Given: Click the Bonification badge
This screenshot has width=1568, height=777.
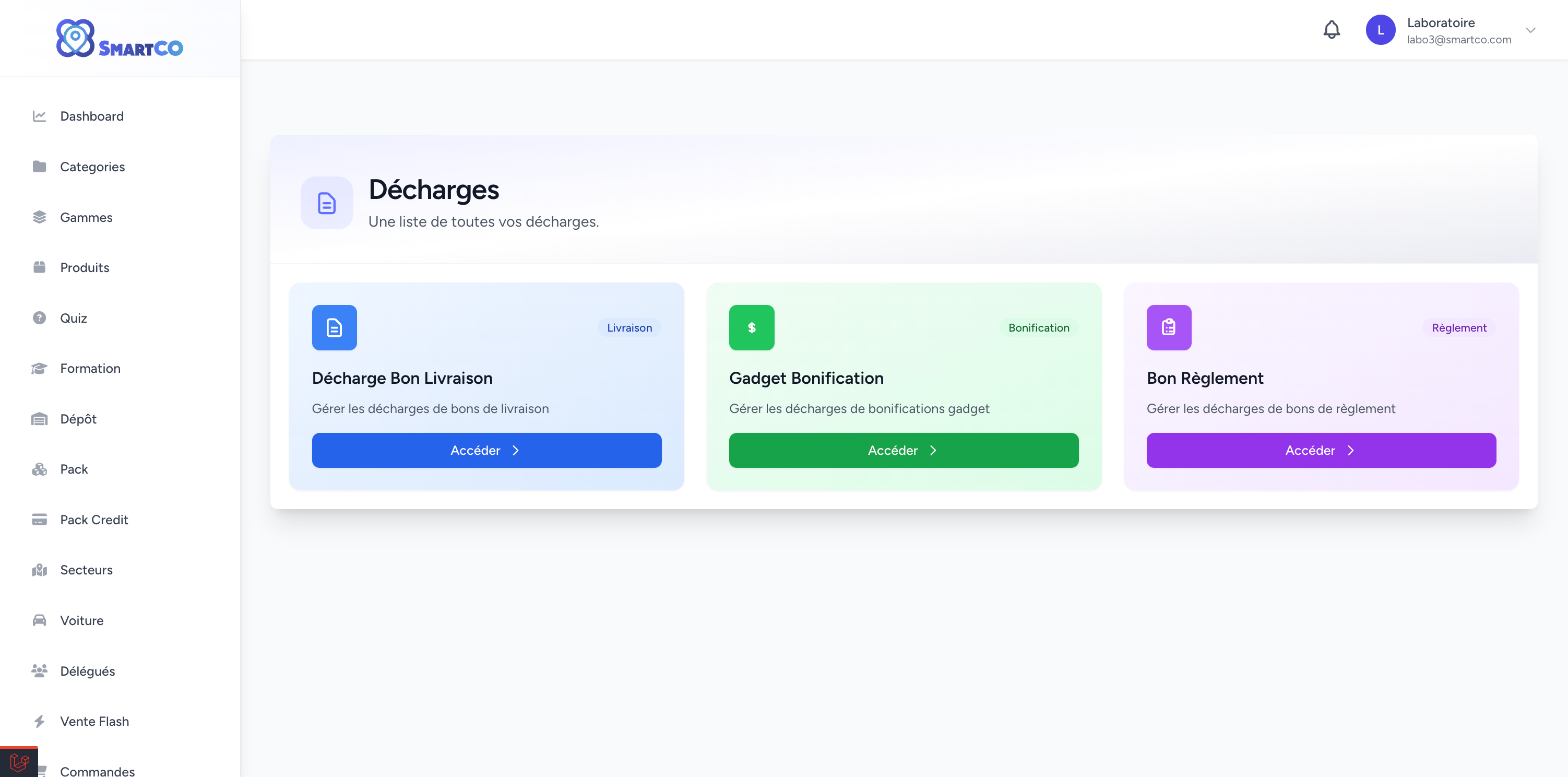Looking at the screenshot, I should (1038, 327).
